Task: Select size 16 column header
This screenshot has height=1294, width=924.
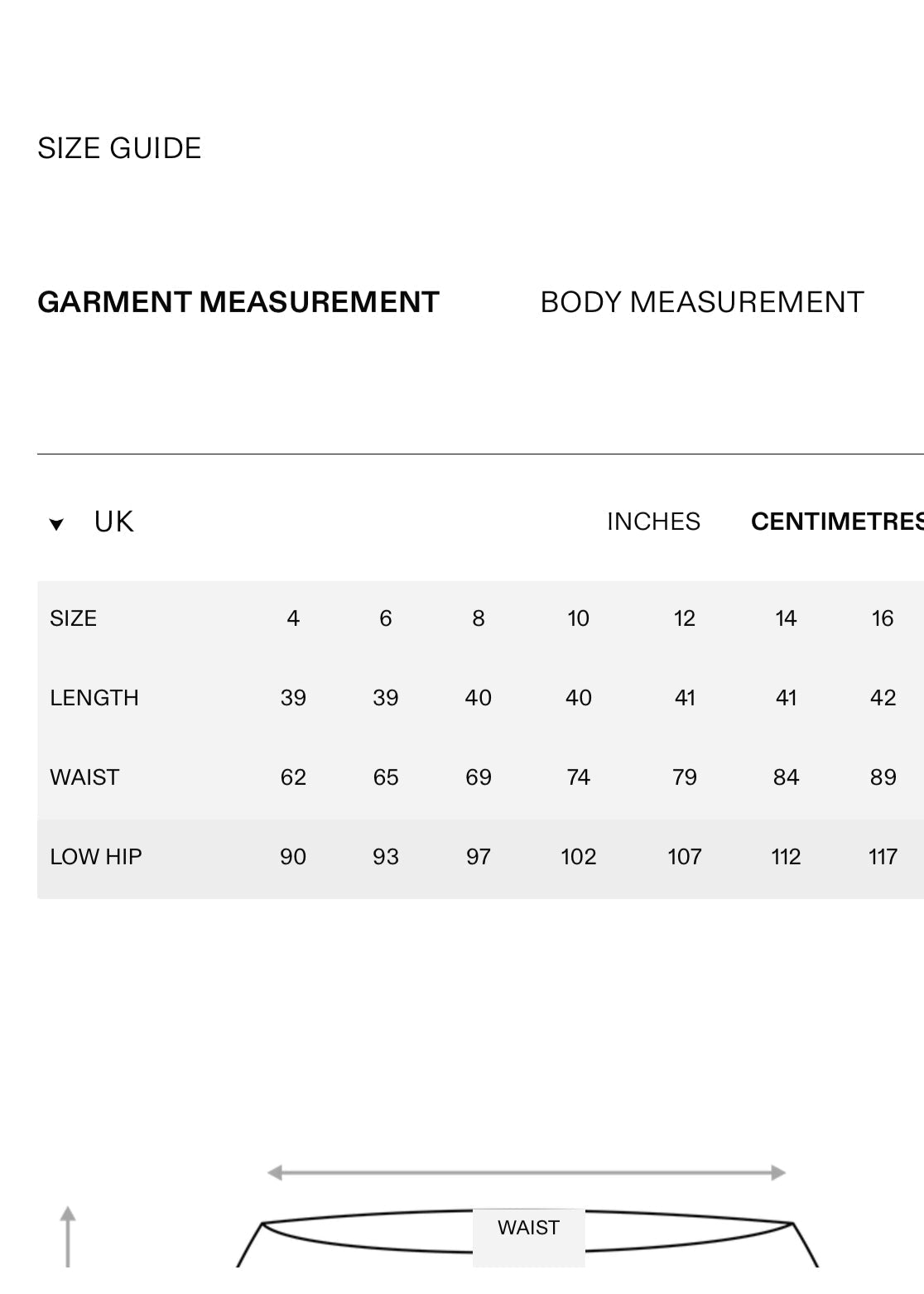Action: pyautogui.click(x=883, y=618)
